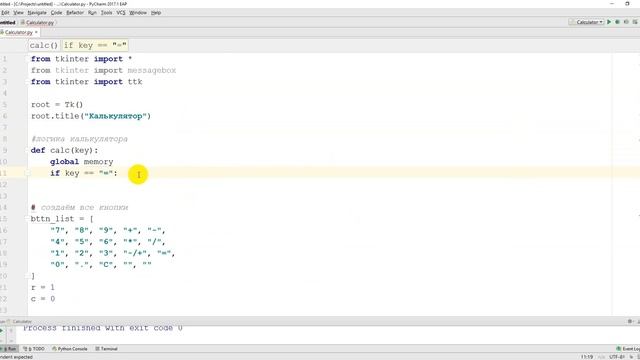Click the bttn_list closing-bracket fold marker on line 20
640x360 pixels.
tap(27, 276)
